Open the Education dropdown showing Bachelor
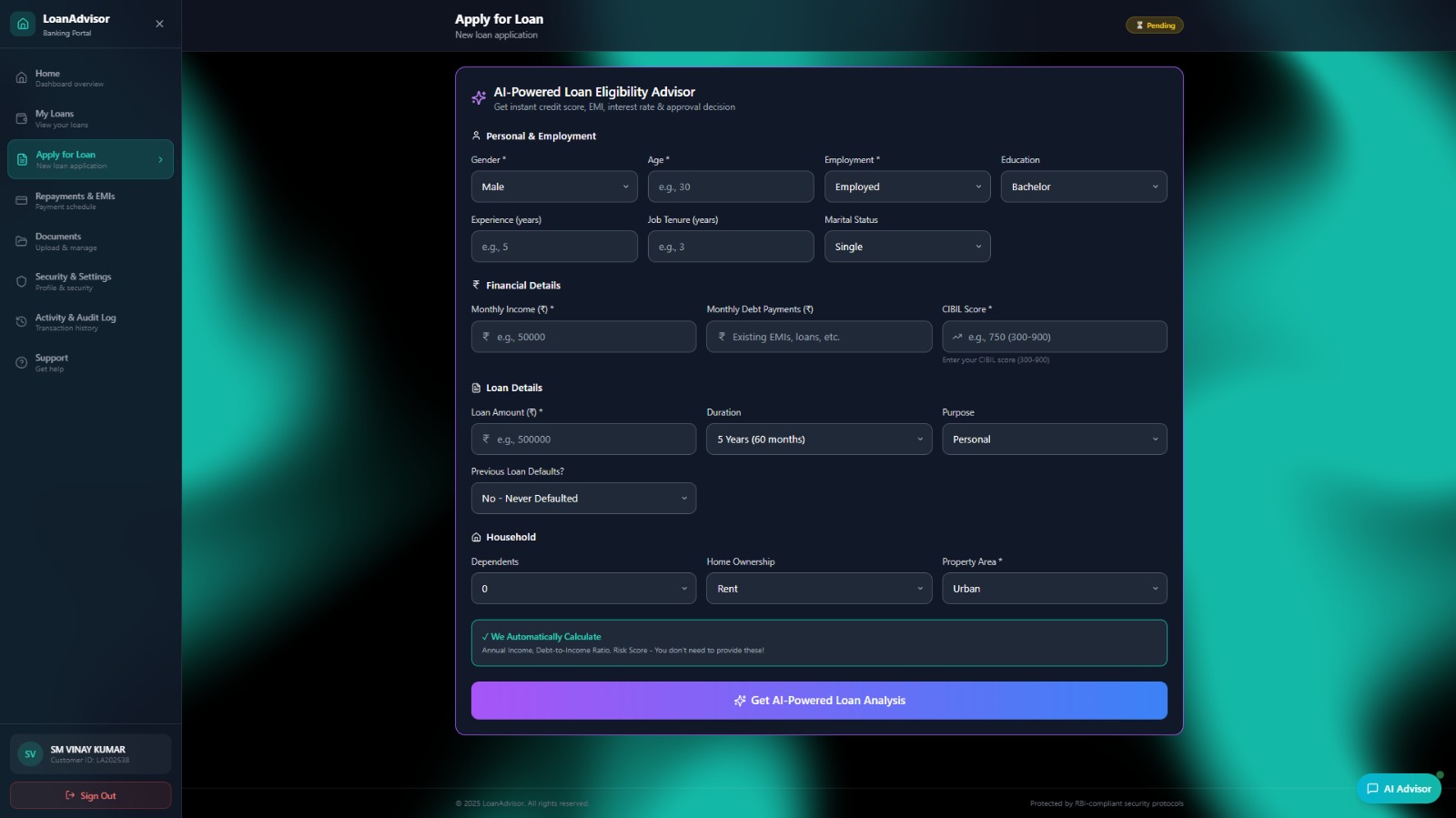Viewport: 1456px width, 818px height. point(1084,187)
